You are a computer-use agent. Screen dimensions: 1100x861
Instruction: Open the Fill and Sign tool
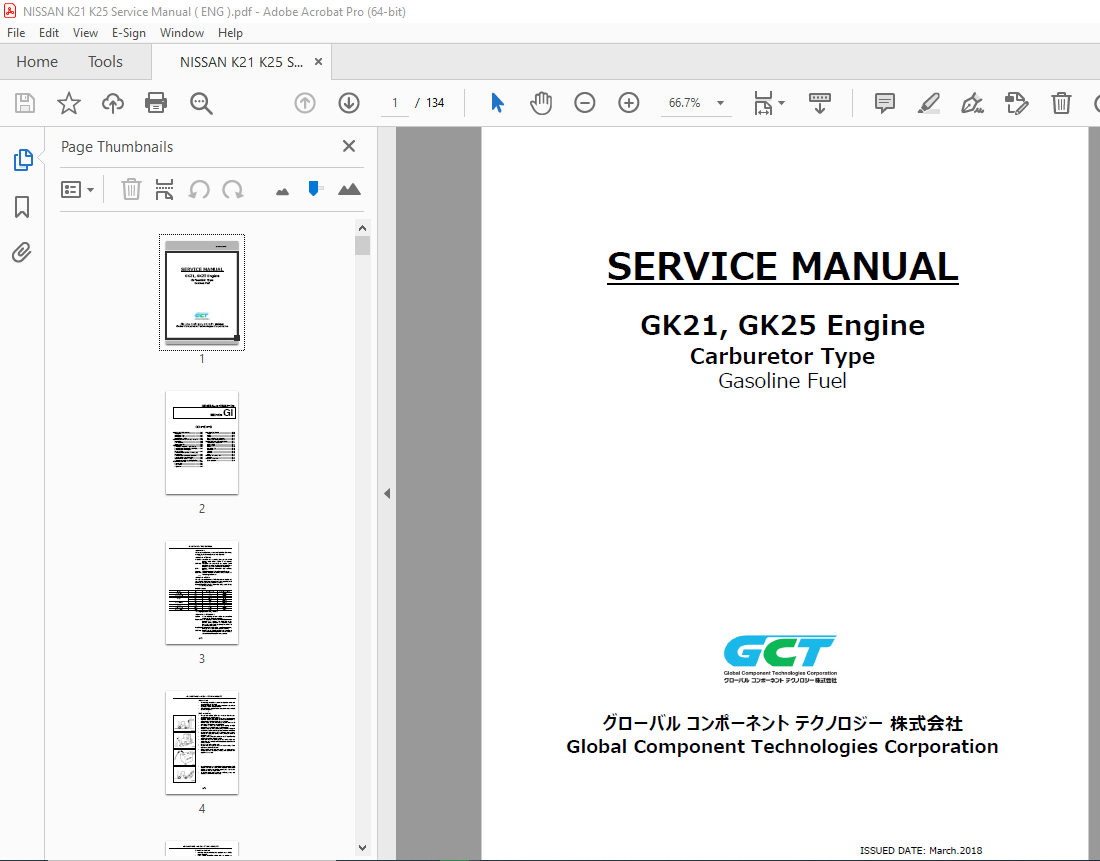point(972,103)
